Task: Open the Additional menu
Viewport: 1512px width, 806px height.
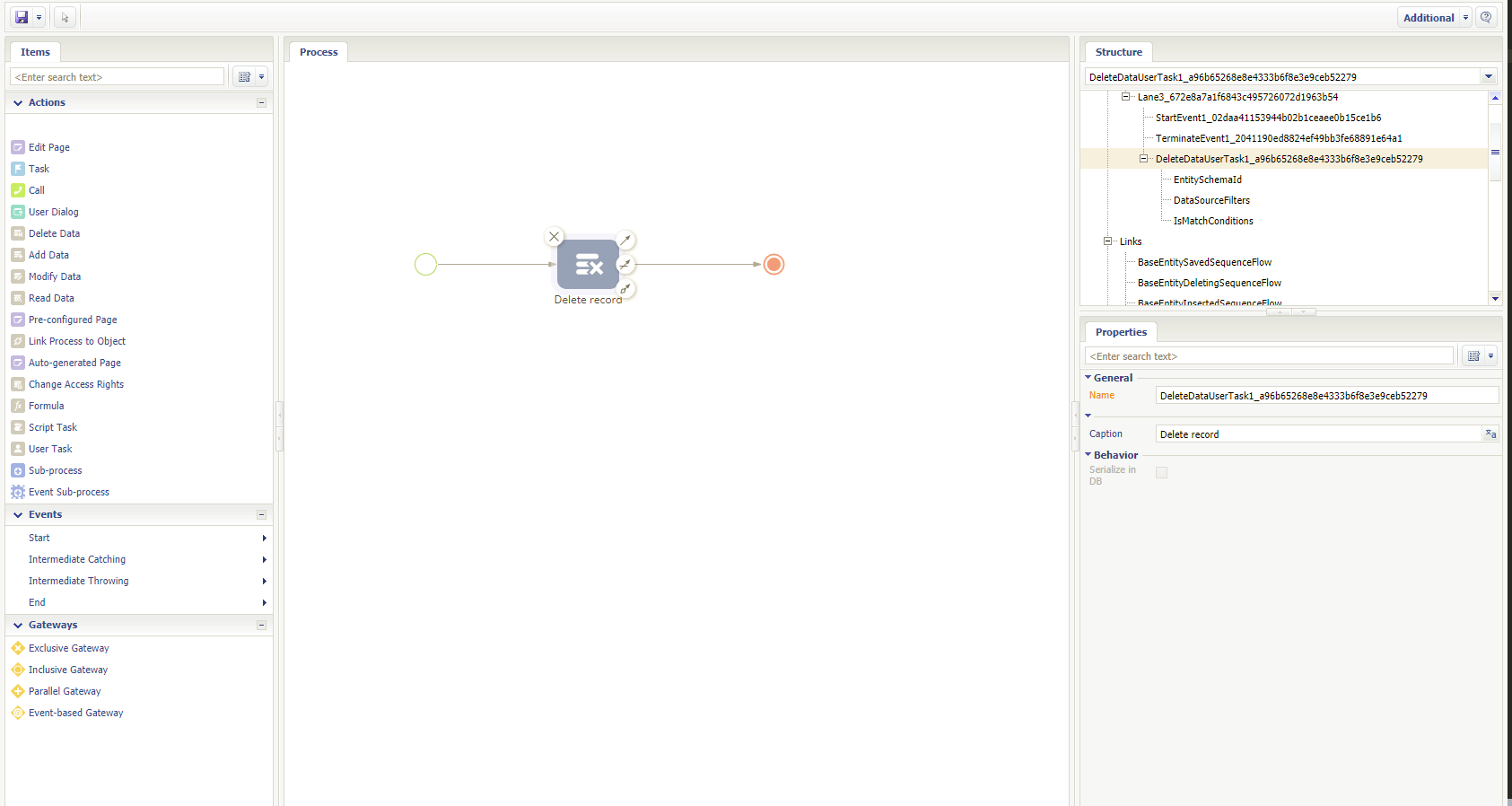Action: pos(1435,17)
